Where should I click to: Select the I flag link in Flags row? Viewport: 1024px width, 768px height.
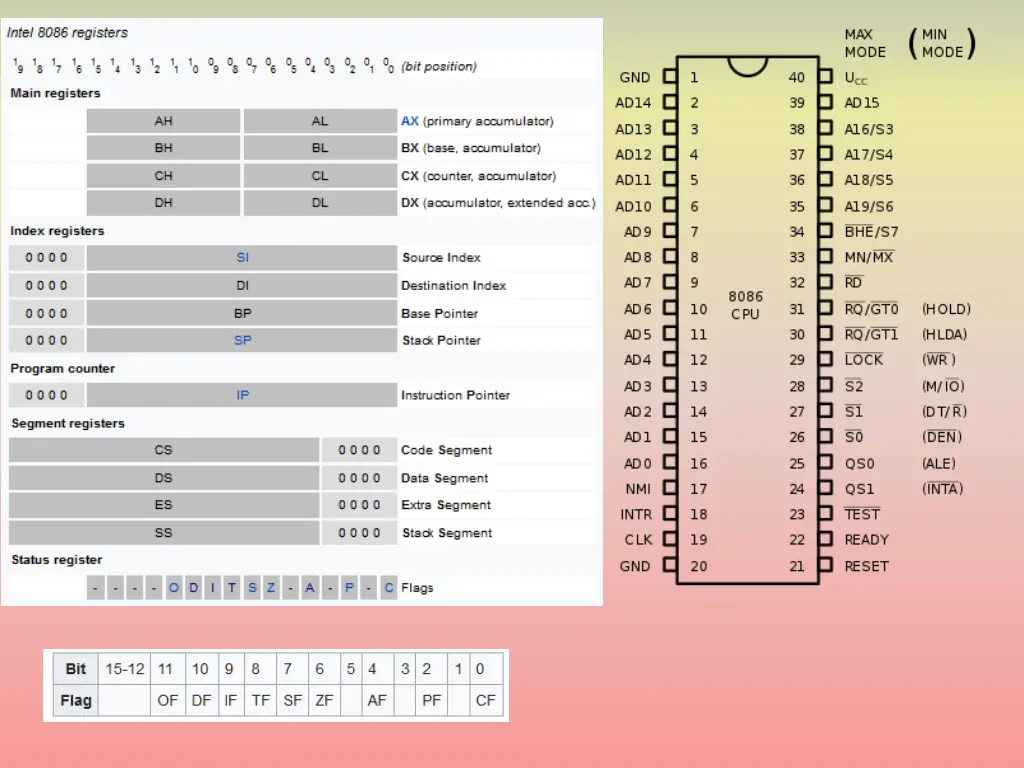213,588
